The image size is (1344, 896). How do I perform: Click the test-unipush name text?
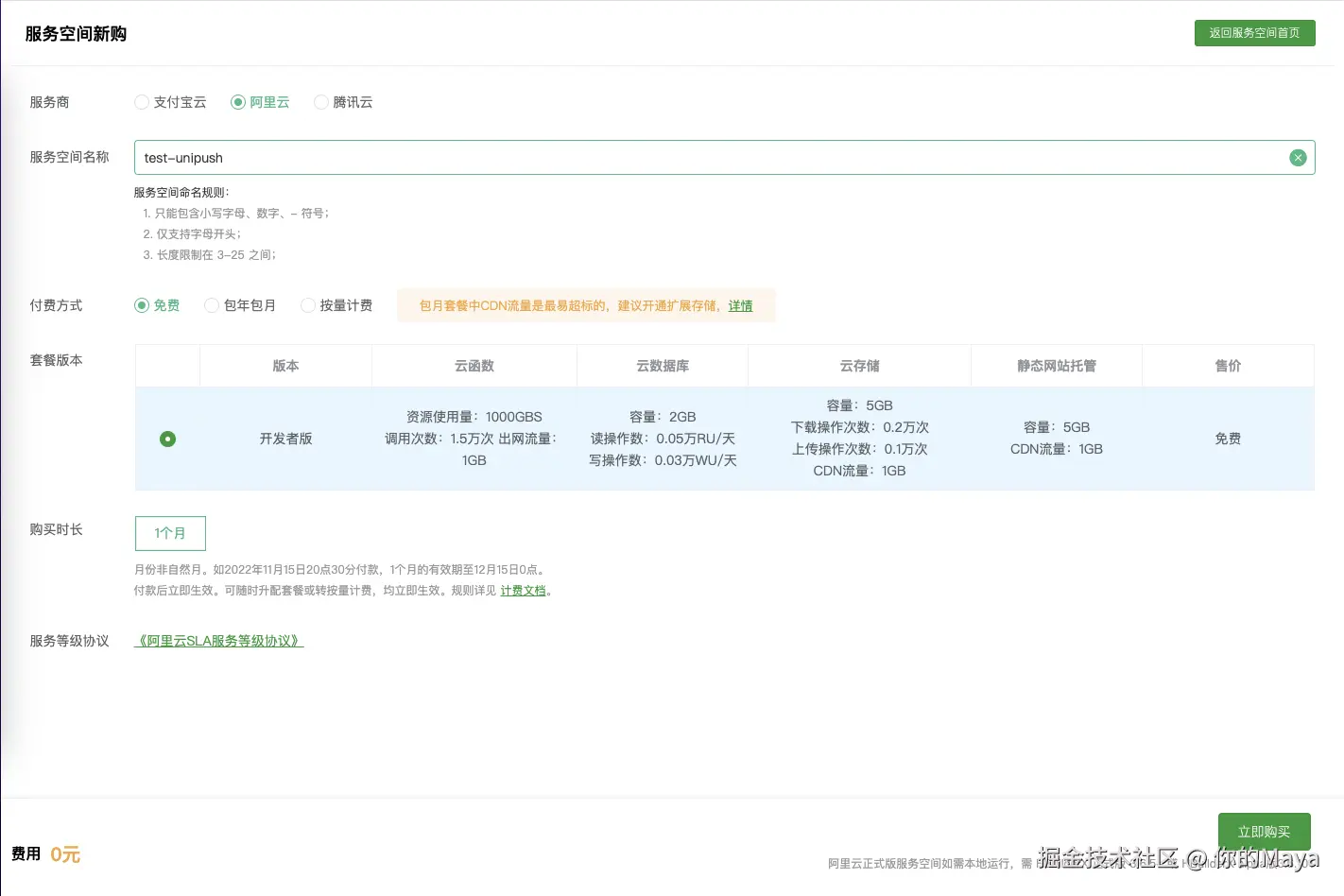coord(182,158)
